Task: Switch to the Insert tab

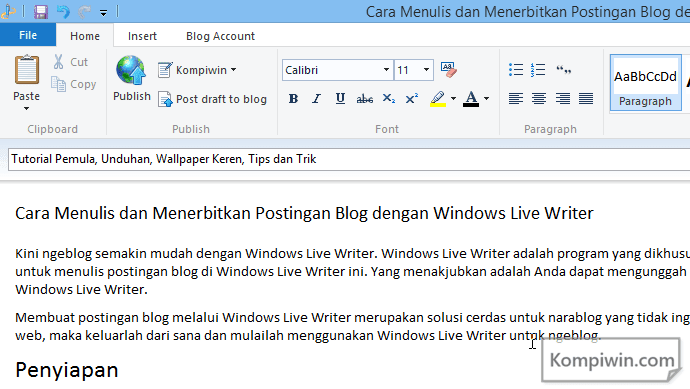Action: (142, 36)
